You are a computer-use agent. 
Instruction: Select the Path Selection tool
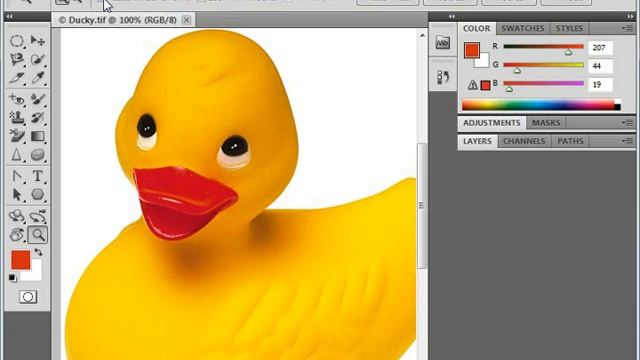pyautogui.click(x=17, y=195)
